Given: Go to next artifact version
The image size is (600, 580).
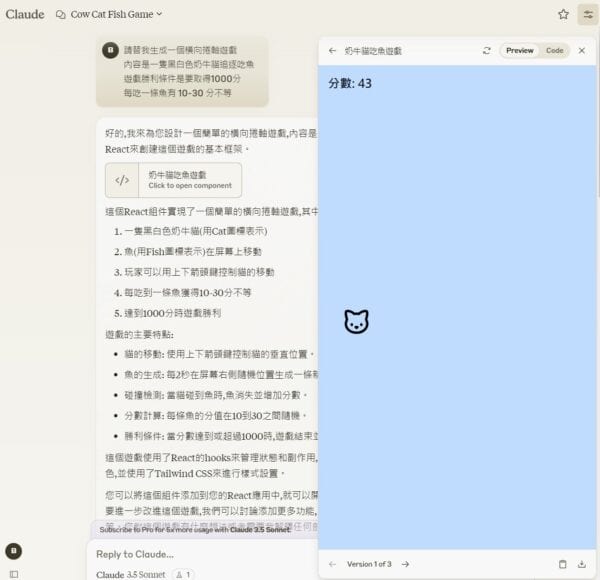Looking at the screenshot, I should (405, 564).
